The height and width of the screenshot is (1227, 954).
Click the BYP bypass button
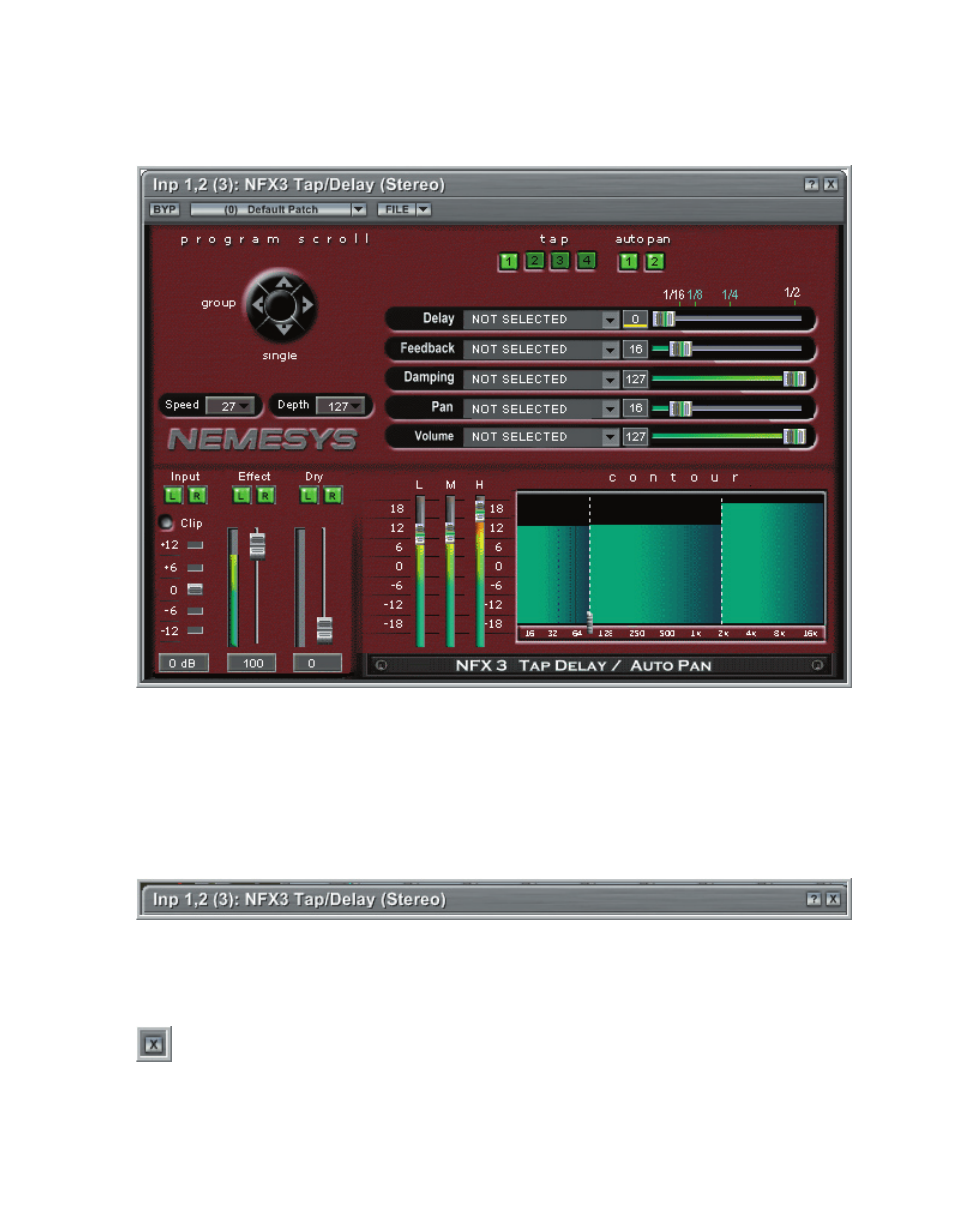[x=163, y=210]
